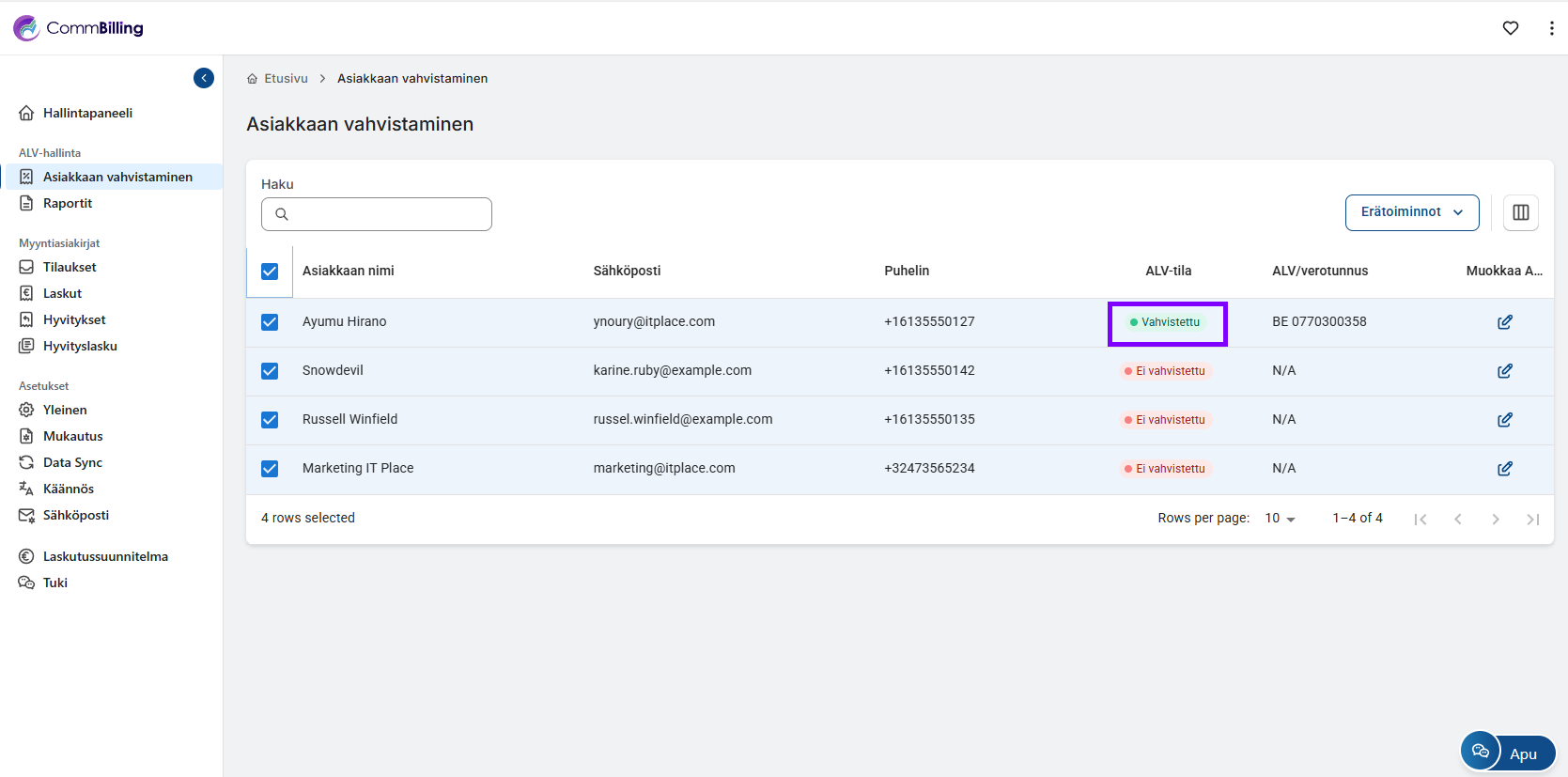The image size is (1568, 777).
Task: Go to Laskut in the sidebar
Action: (62, 293)
